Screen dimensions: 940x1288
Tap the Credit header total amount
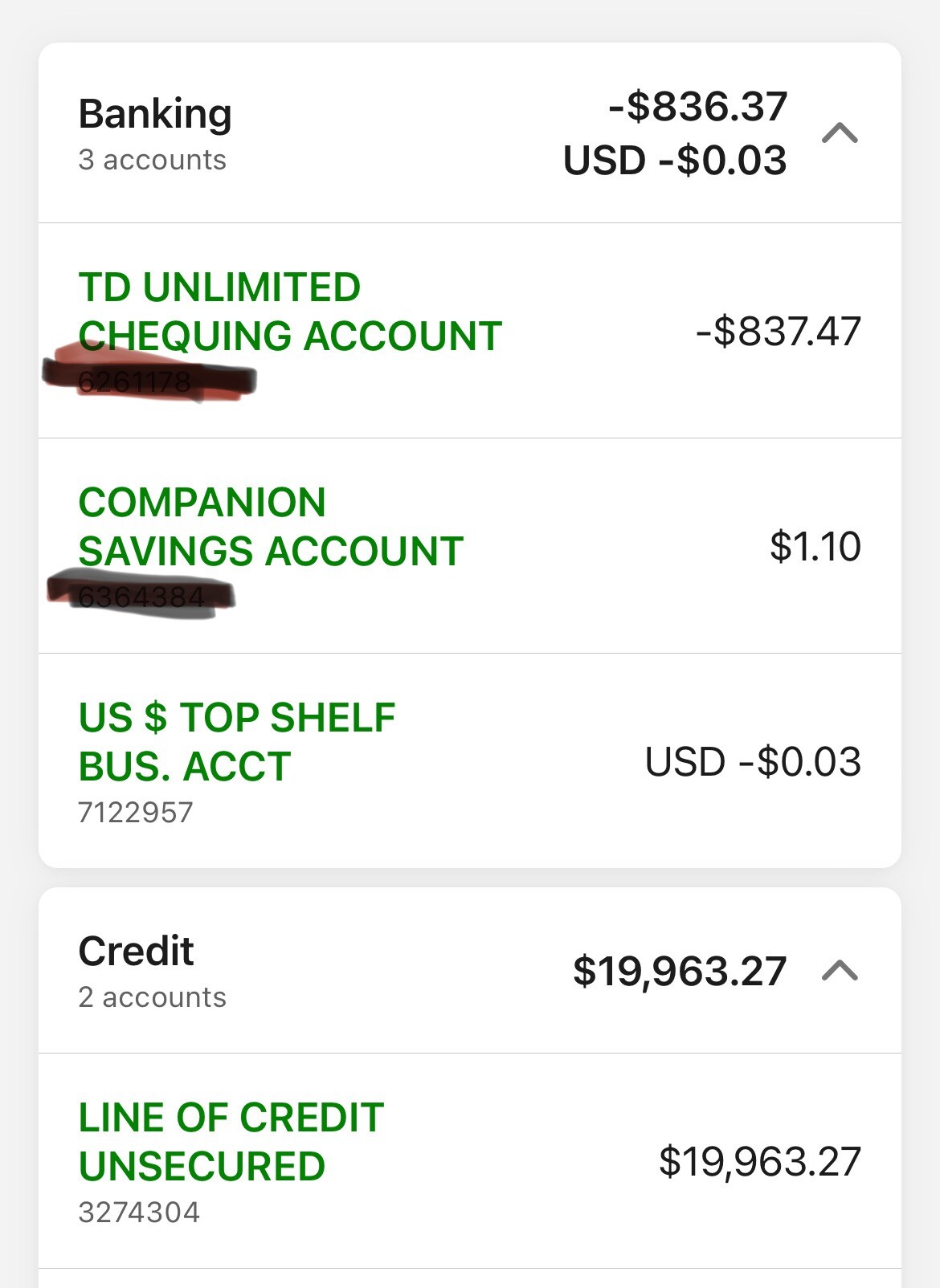pyautogui.click(x=679, y=971)
